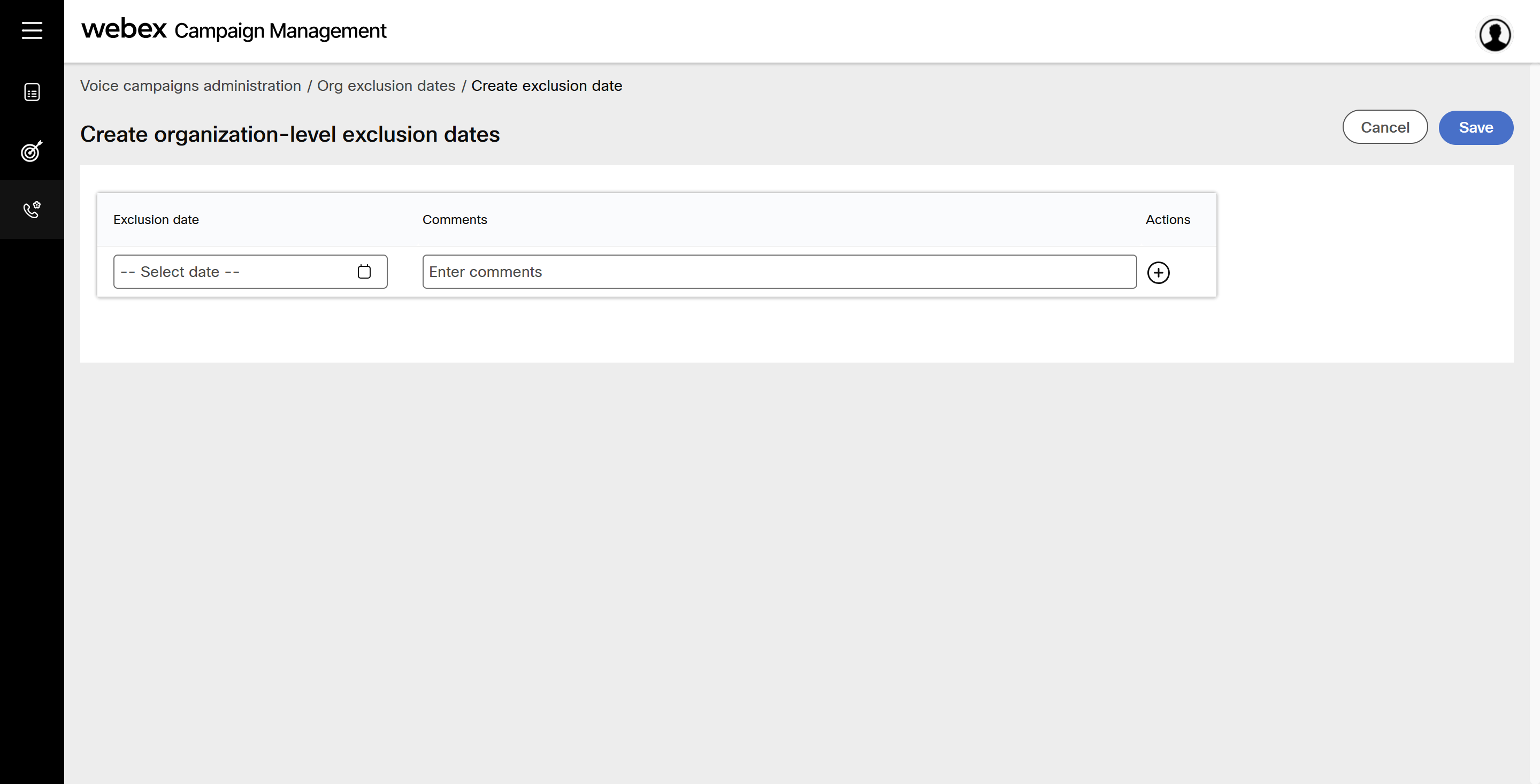The width and height of the screenshot is (1540, 784).
Task: Click the list report icon in sidebar
Action: tap(32, 92)
